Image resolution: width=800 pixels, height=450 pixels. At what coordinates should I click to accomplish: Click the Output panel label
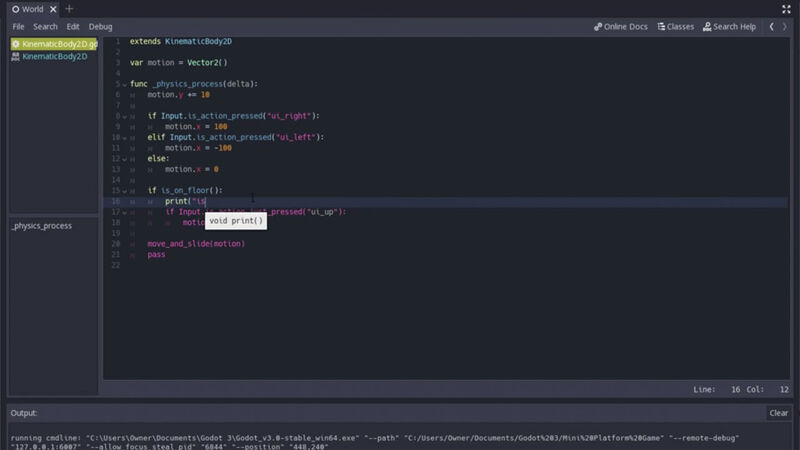[24, 413]
